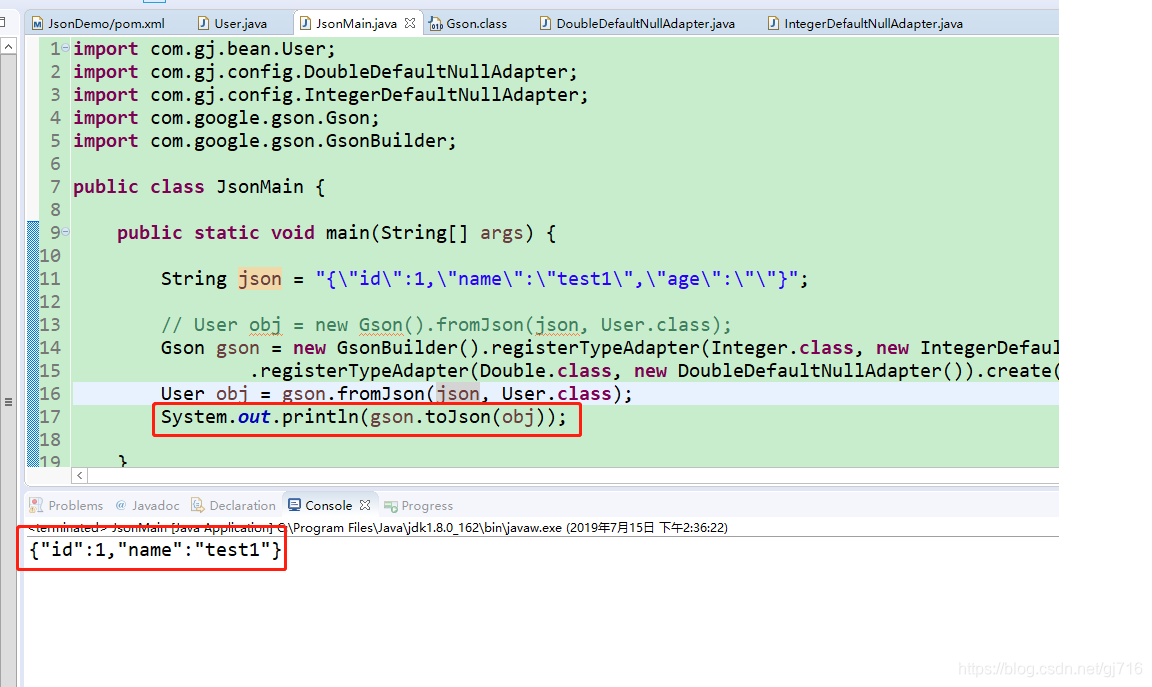
Task: Click the public class JsonMain declaration
Action: [198, 187]
